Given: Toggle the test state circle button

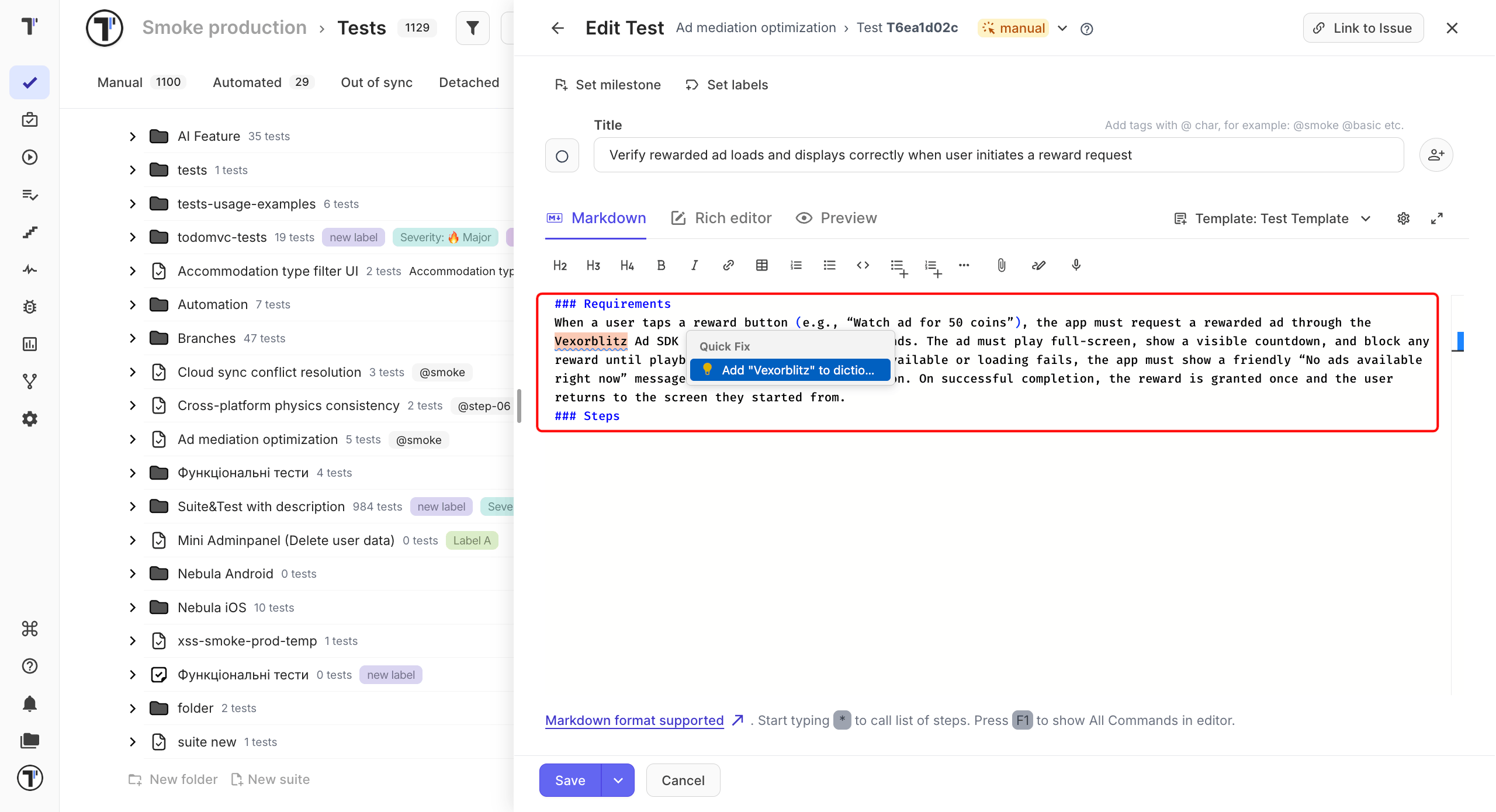Looking at the screenshot, I should point(562,156).
